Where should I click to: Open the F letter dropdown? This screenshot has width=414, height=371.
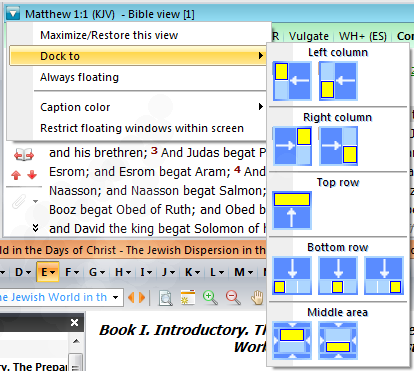(x=72, y=272)
